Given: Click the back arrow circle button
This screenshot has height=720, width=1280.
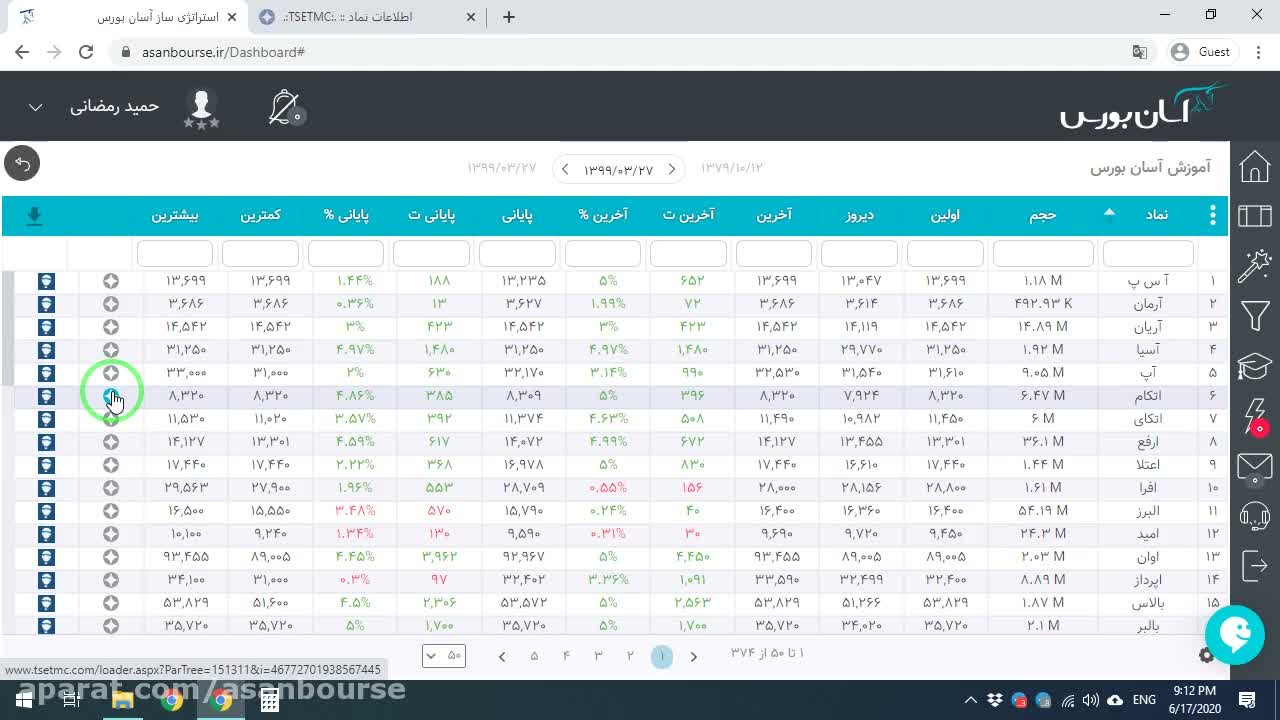Looking at the screenshot, I should point(22,163).
